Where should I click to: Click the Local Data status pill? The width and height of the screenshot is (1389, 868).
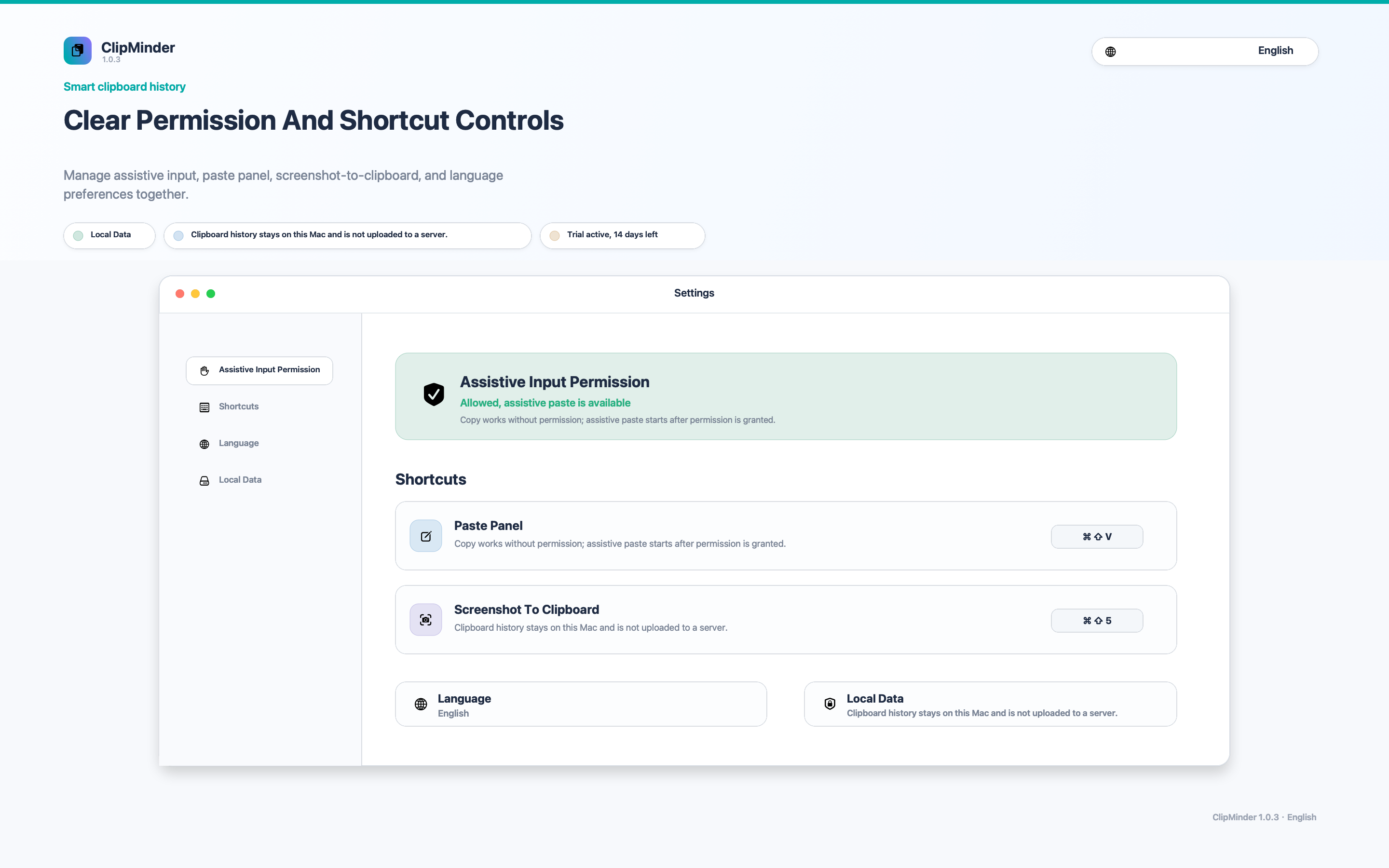coord(109,235)
